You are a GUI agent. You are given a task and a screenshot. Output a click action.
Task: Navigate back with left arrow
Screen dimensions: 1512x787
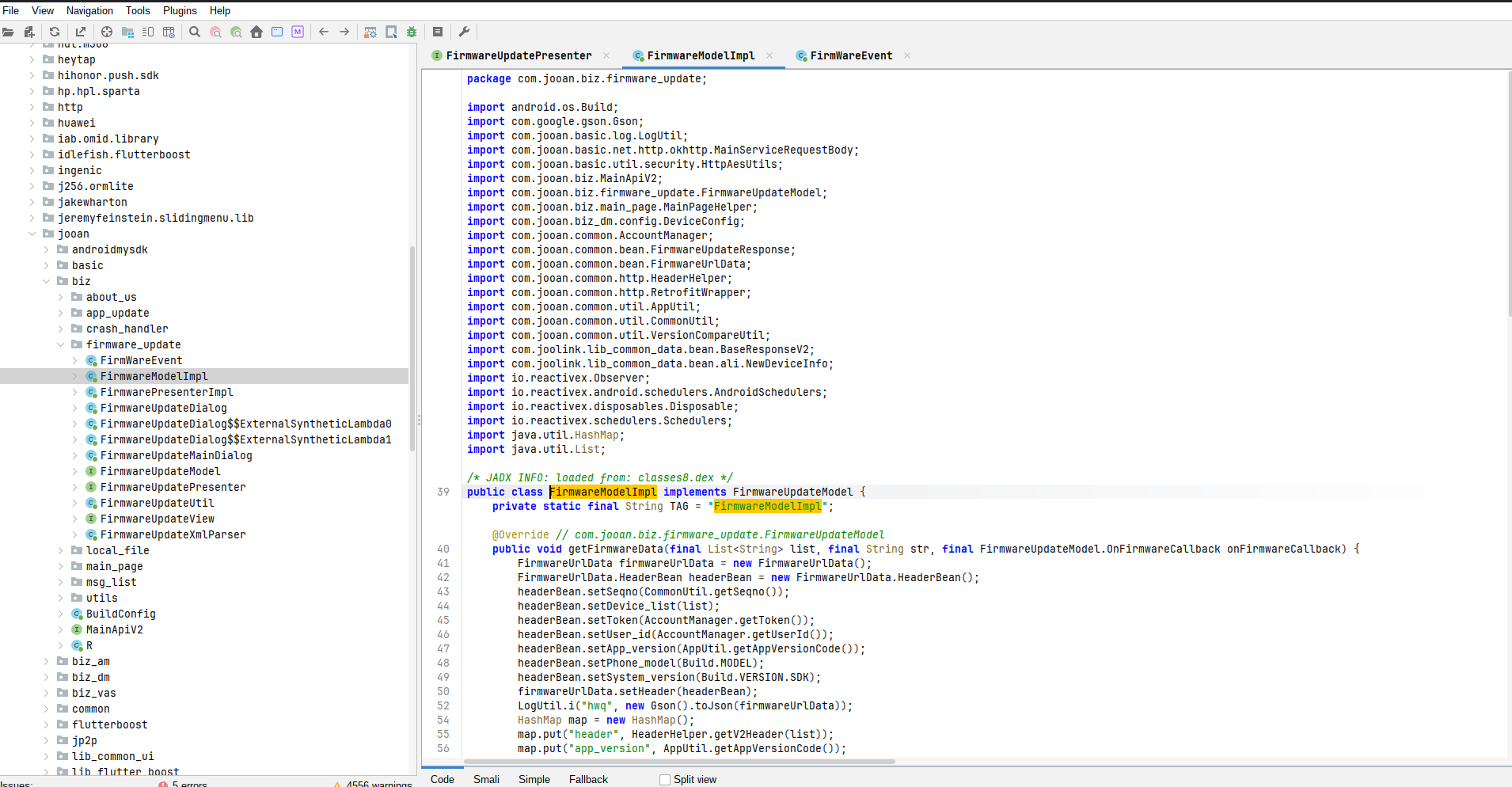tap(324, 32)
